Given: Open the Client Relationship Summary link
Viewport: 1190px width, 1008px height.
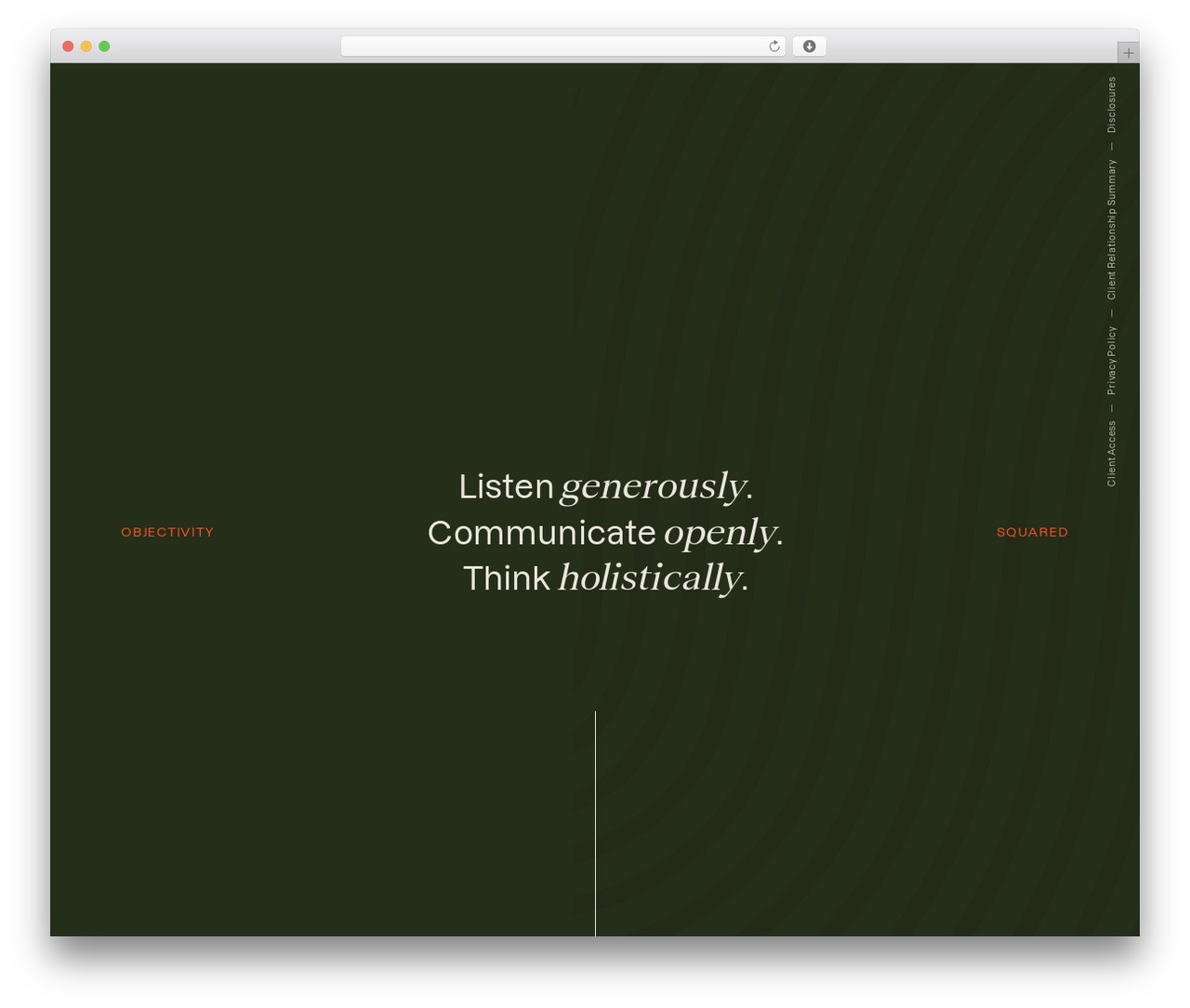Looking at the screenshot, I should 1111,230.
